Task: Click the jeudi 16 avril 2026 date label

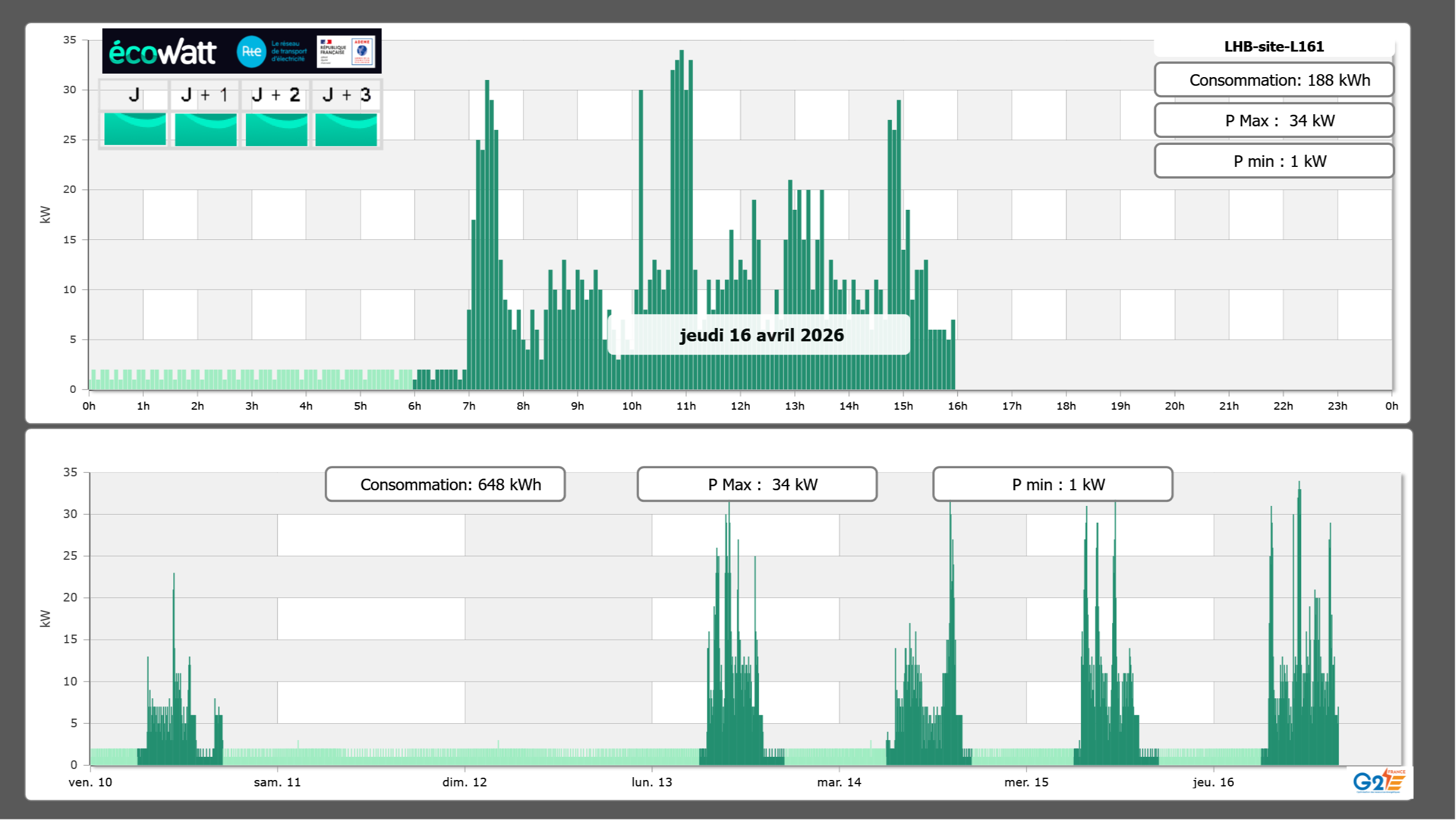Action: point(761,335)
